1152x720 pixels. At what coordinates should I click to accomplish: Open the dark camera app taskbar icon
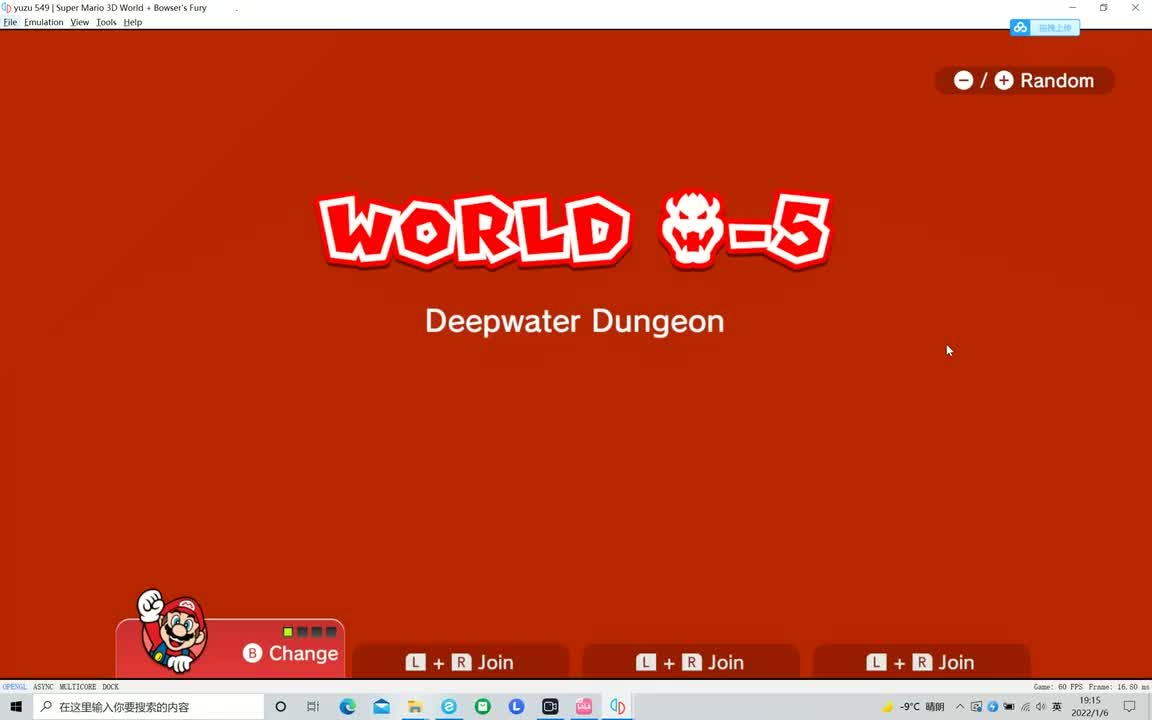550,707
